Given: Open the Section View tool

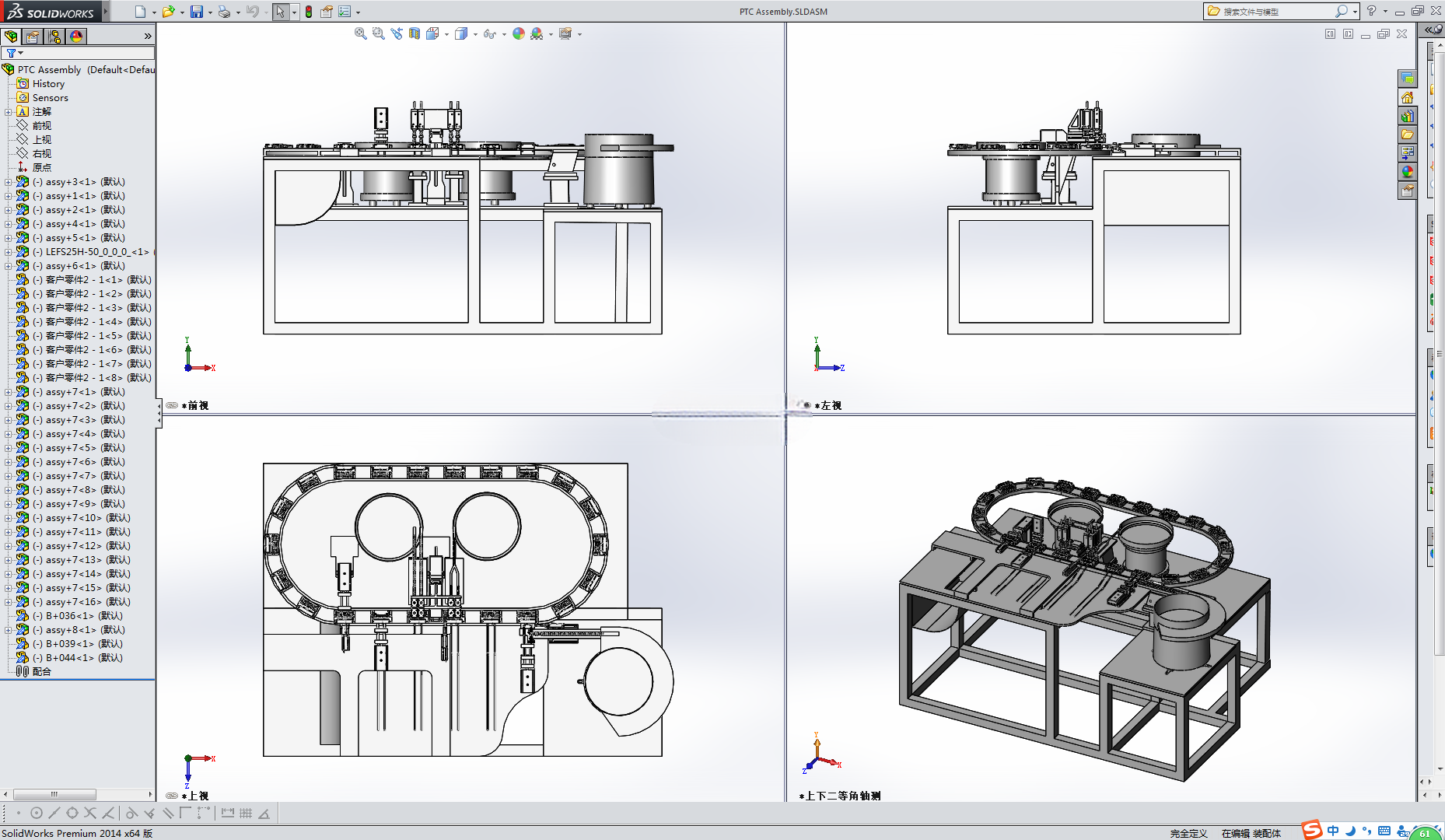Looking at the screenshot, I should tap(415, 33).
